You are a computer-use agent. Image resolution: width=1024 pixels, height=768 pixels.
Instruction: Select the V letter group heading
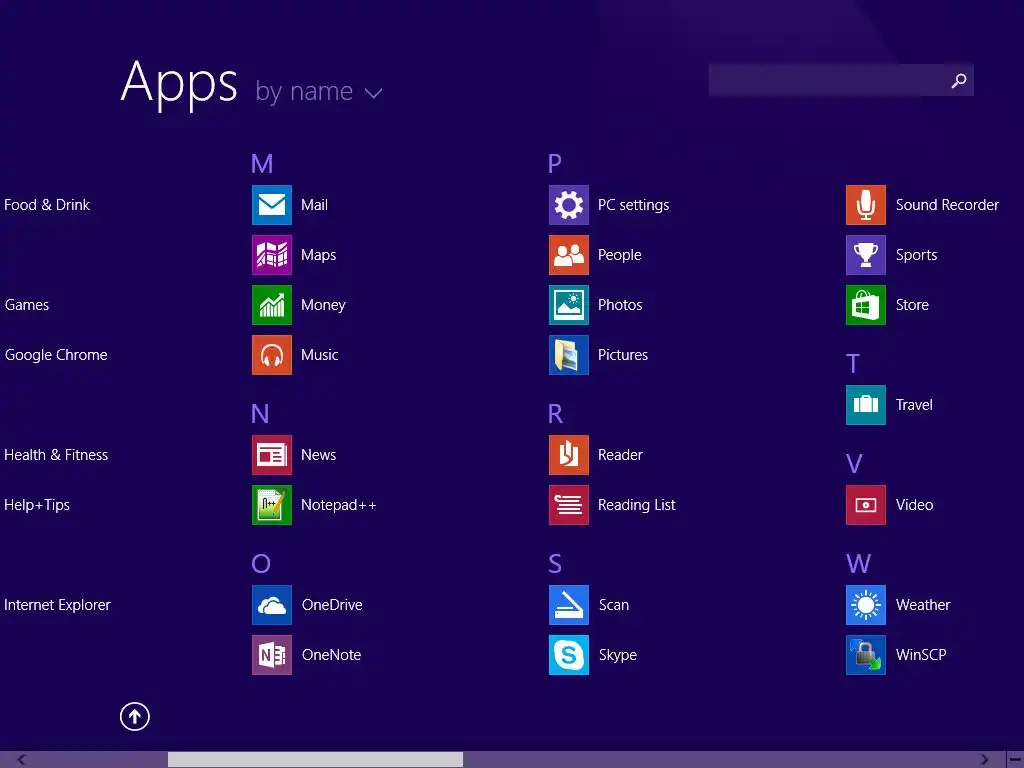coord(854,464)
